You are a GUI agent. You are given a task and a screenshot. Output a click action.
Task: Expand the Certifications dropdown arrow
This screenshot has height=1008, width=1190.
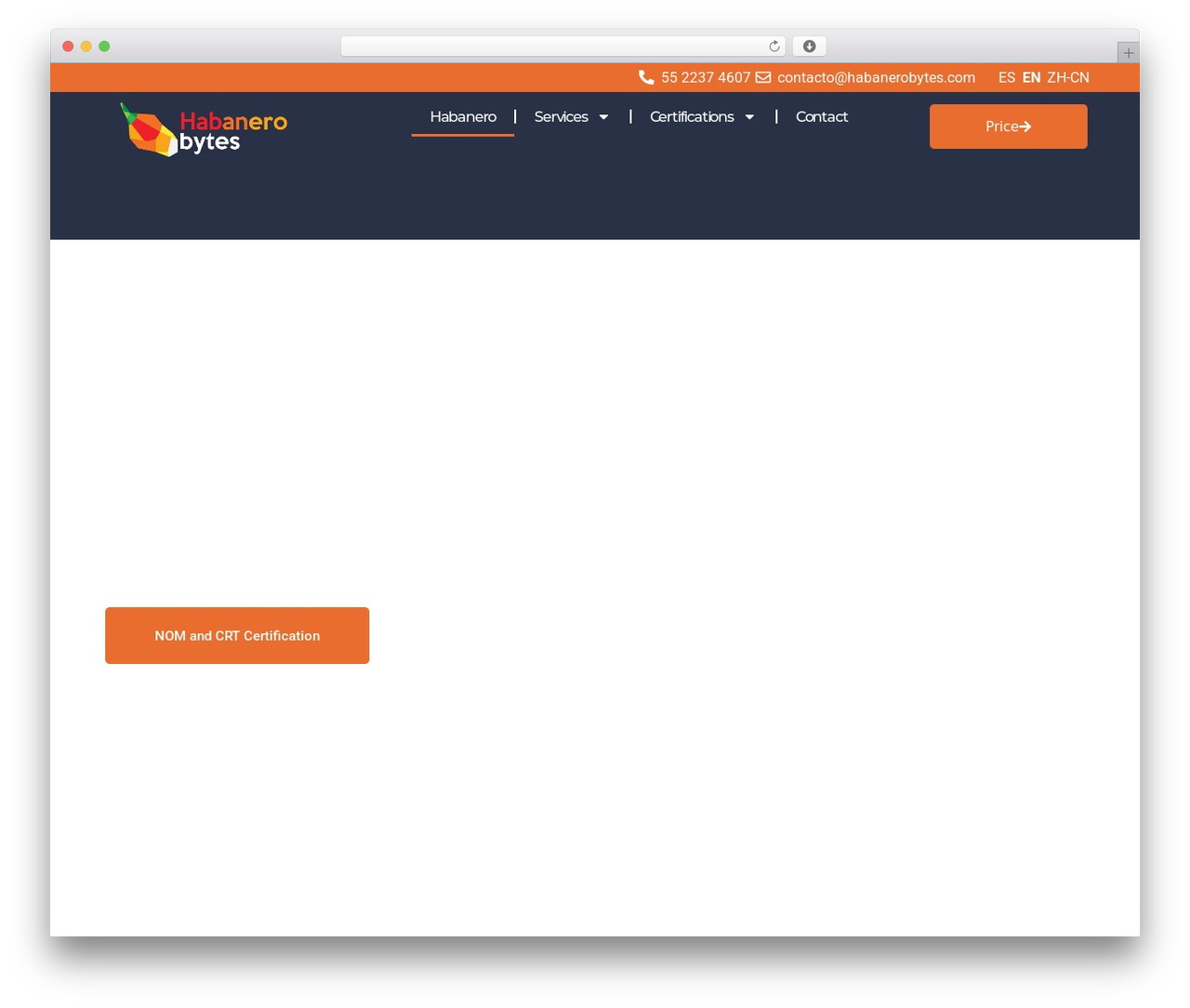(x=749, y=117)
